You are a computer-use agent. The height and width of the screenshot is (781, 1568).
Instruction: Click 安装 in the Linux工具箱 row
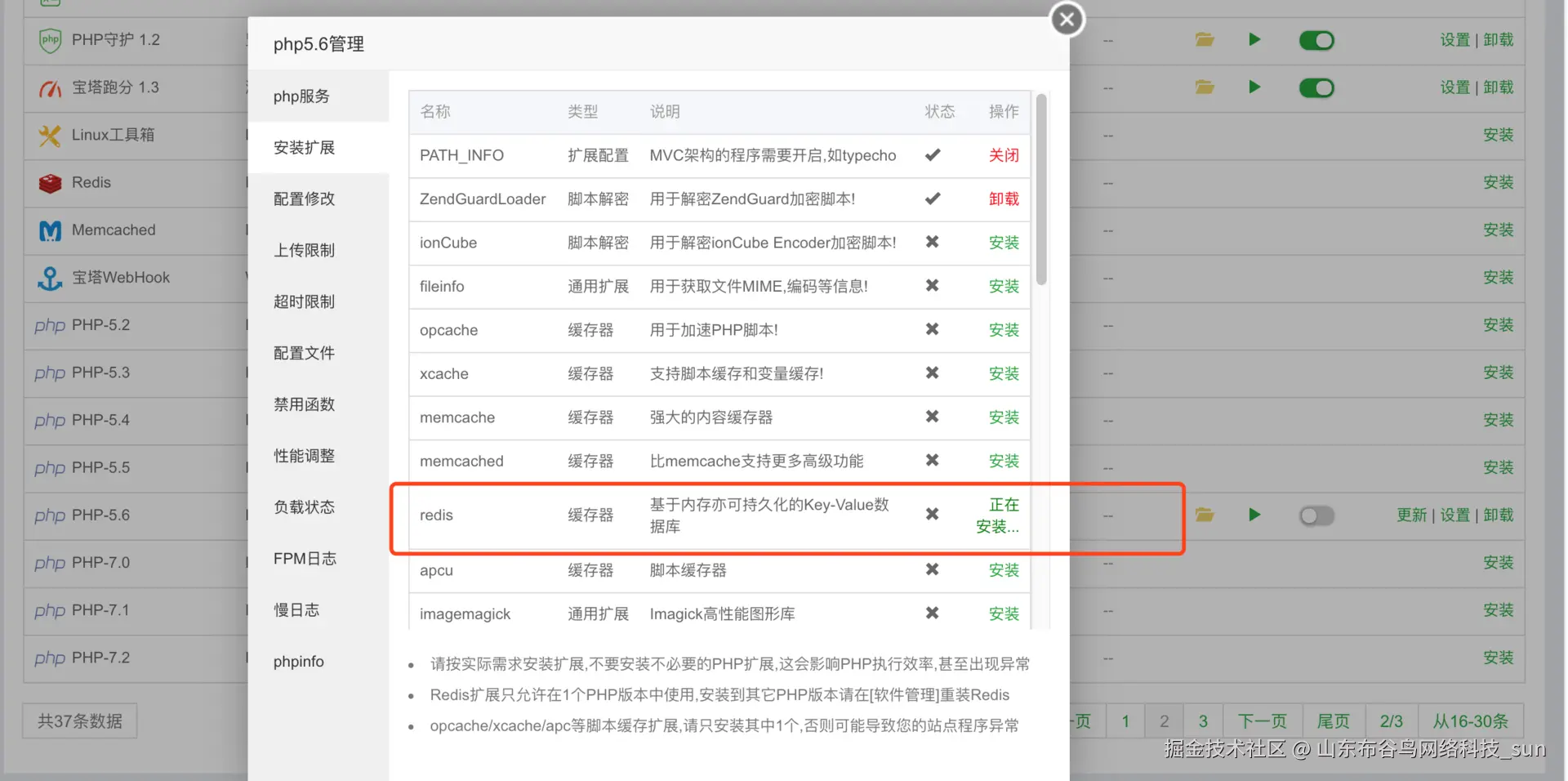(x=1499, y=135)
